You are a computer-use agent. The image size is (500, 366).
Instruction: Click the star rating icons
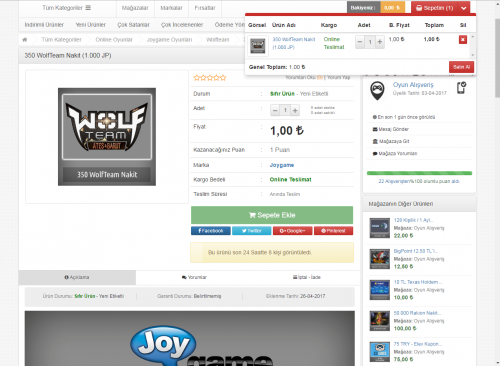point(210,78)
